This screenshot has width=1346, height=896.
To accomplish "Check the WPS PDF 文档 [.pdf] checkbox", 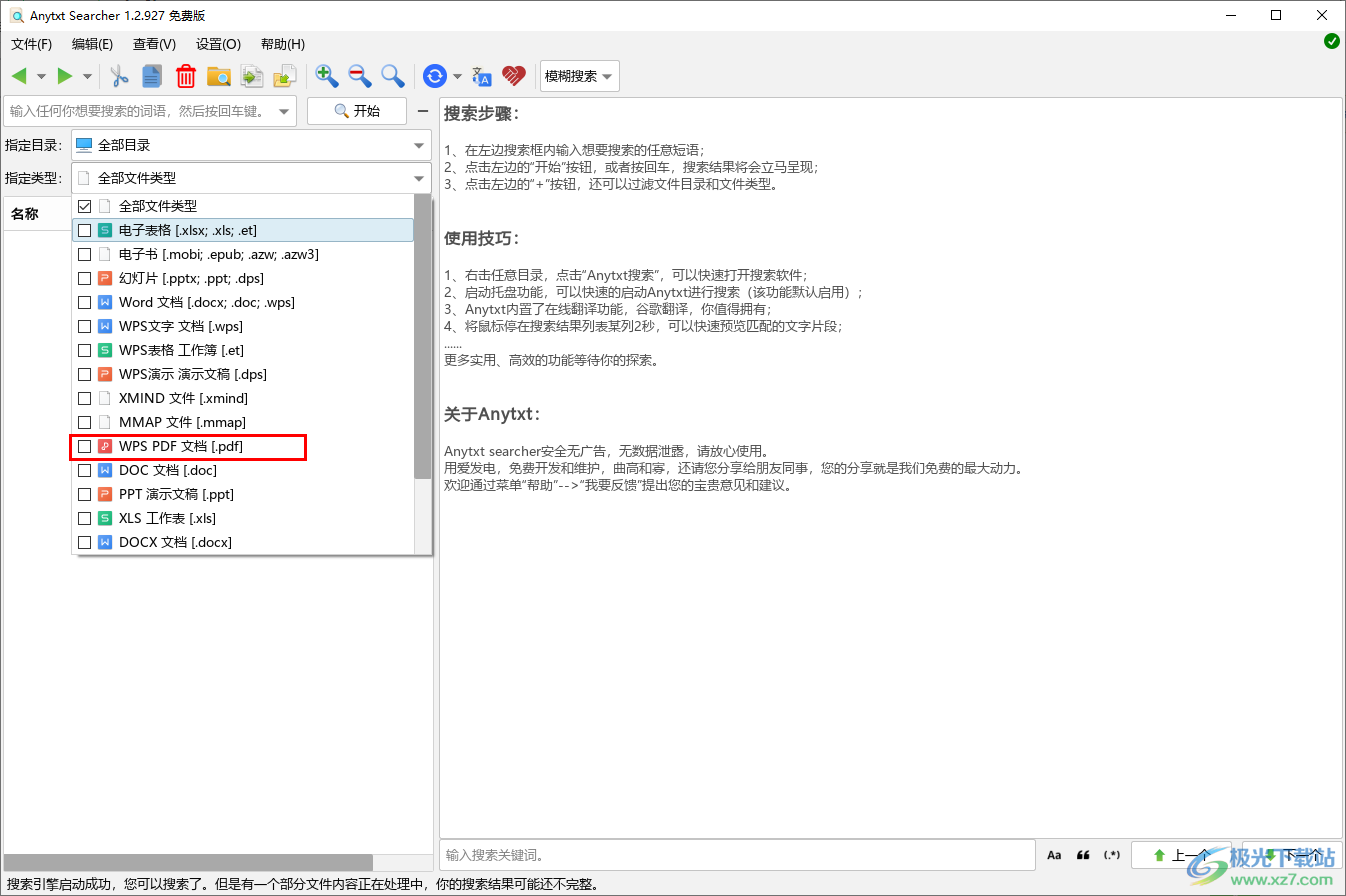I will point(85,446).
